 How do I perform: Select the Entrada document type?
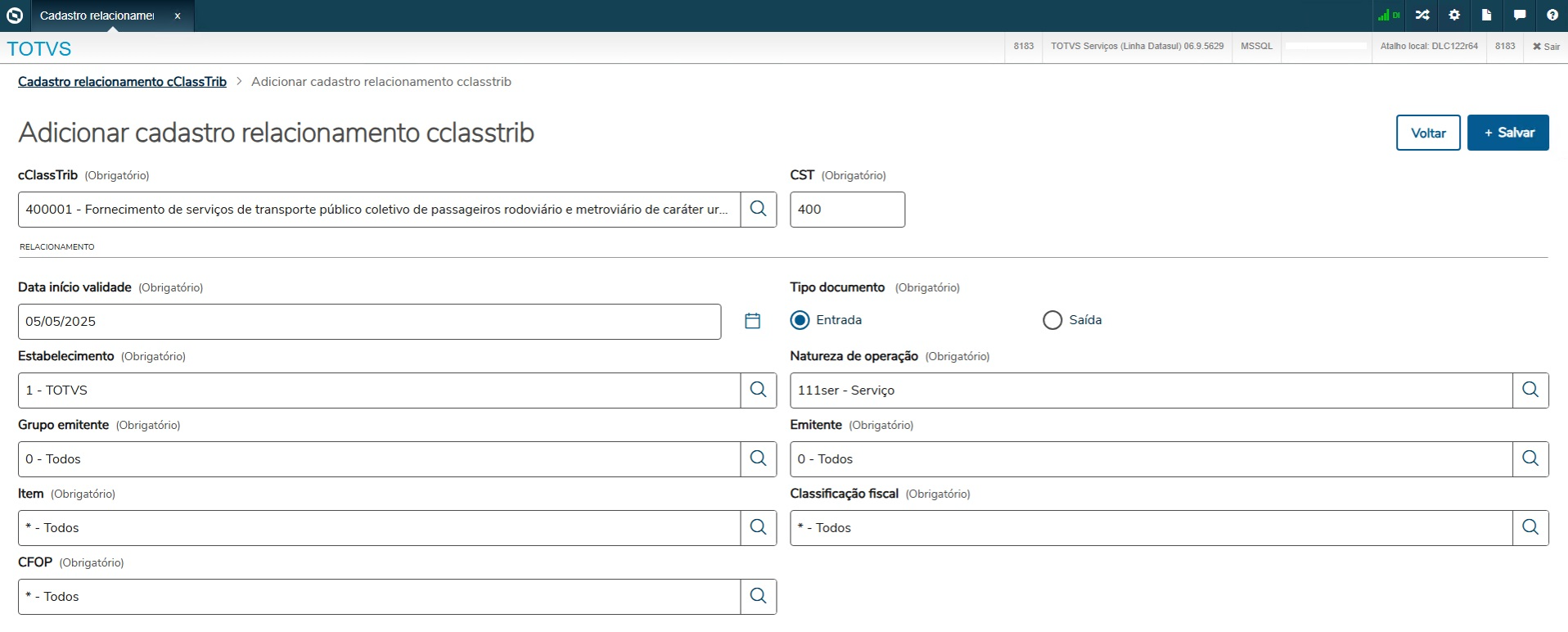800,320
